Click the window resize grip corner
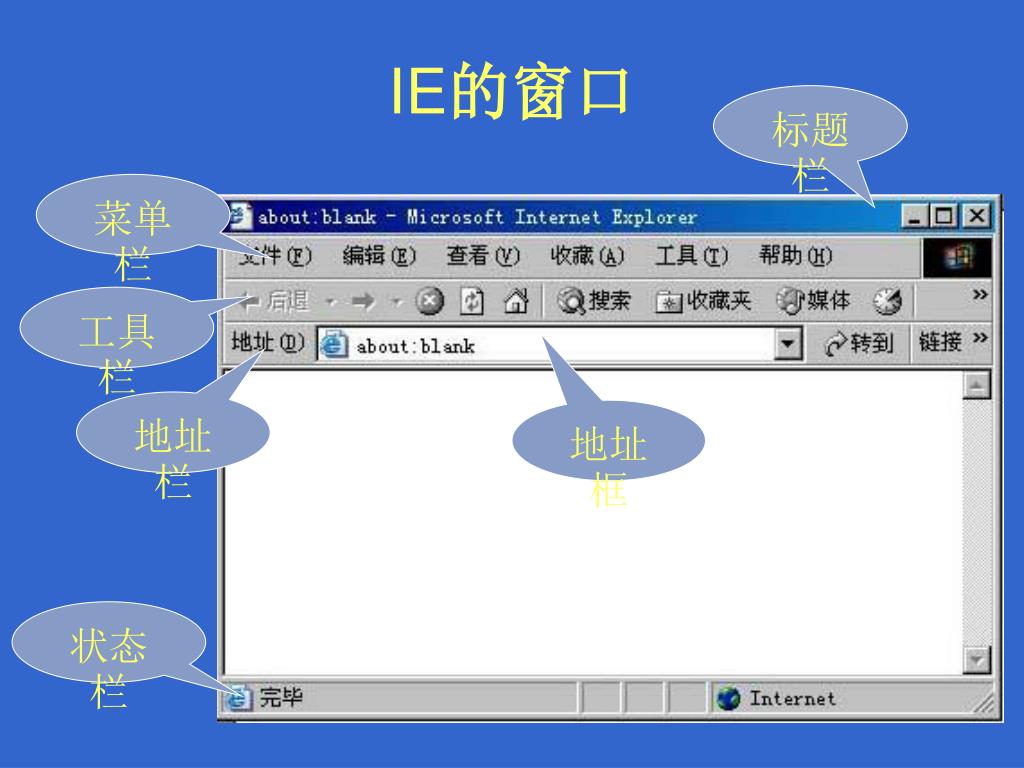The image size is (1024, 768). point(983,703)
